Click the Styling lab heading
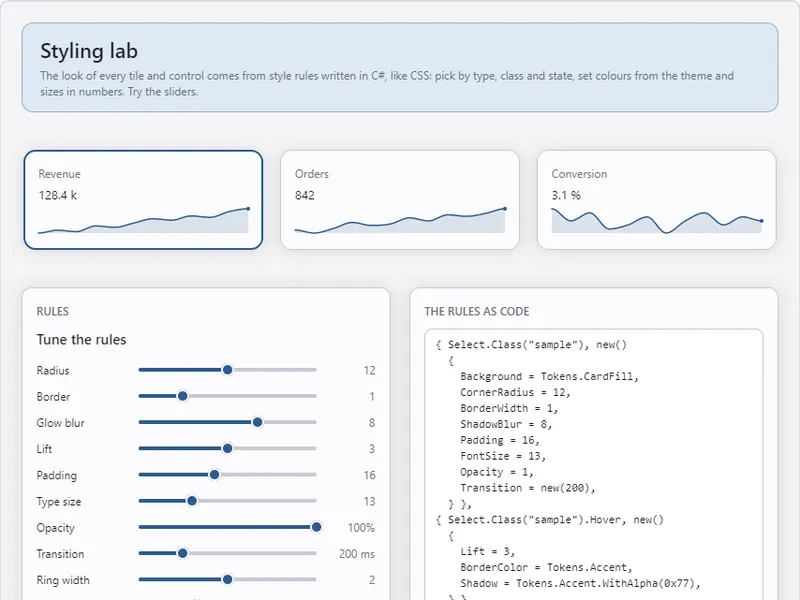This screenshot has height=600, width=800. pos(89,51)
